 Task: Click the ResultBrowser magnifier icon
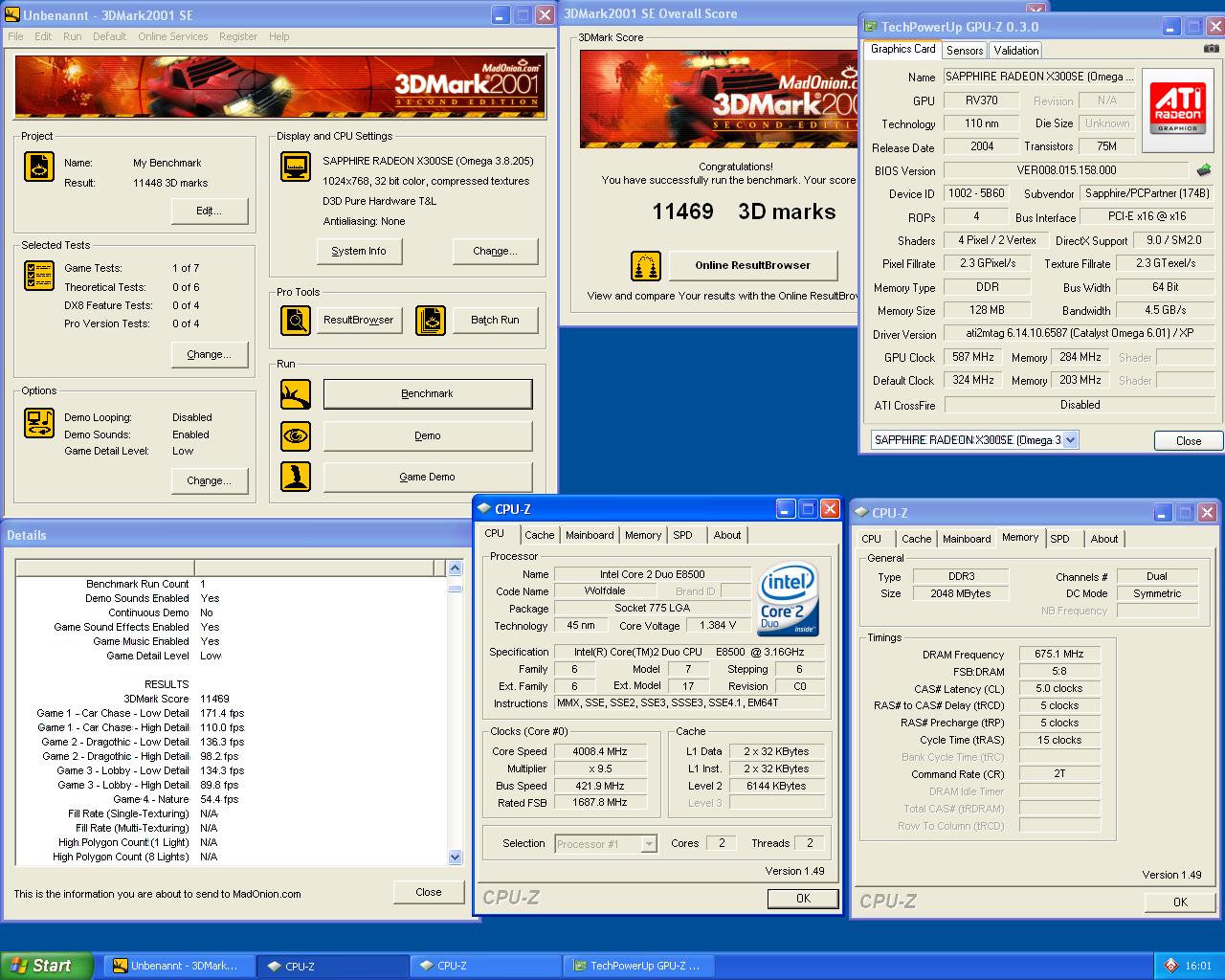(296, 320)
